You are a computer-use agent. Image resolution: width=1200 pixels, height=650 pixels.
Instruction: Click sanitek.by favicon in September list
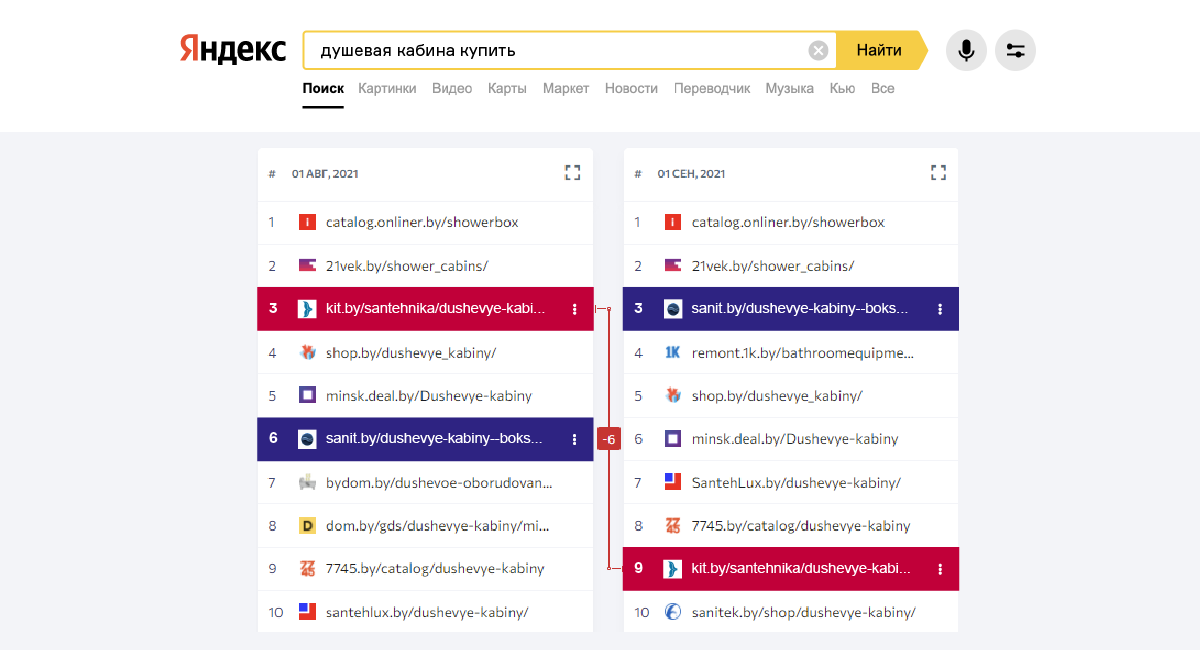[x=673, y=611]
